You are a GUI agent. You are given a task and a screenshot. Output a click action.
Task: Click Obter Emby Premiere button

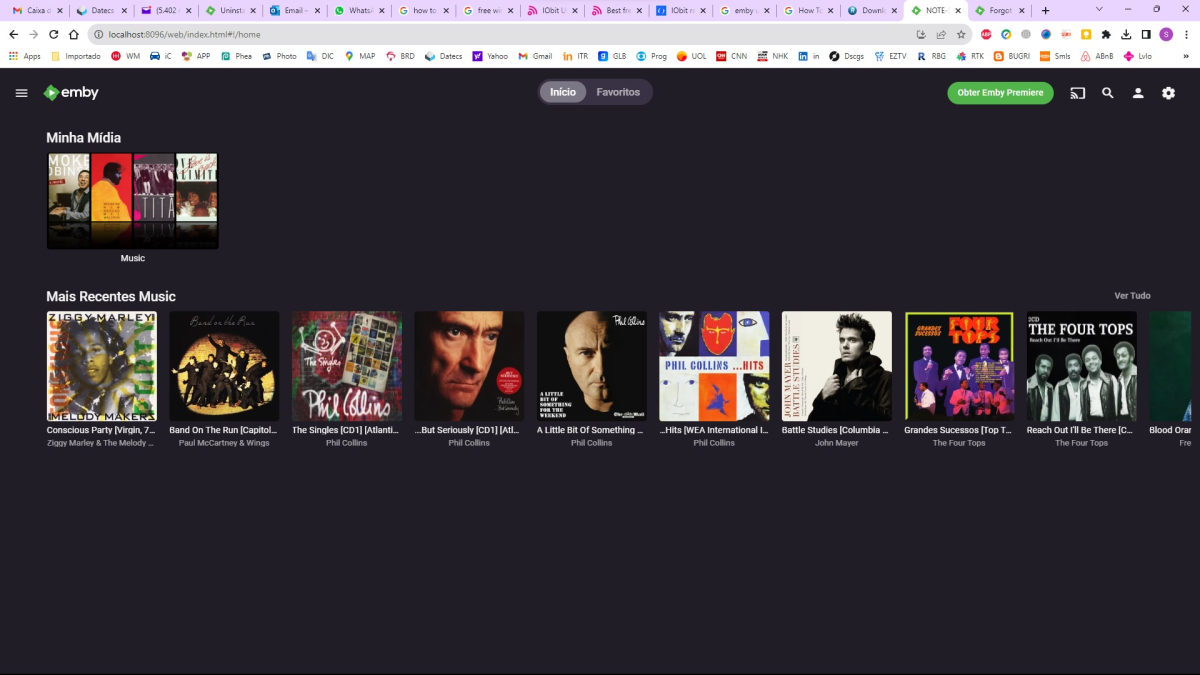[1000, 93]
